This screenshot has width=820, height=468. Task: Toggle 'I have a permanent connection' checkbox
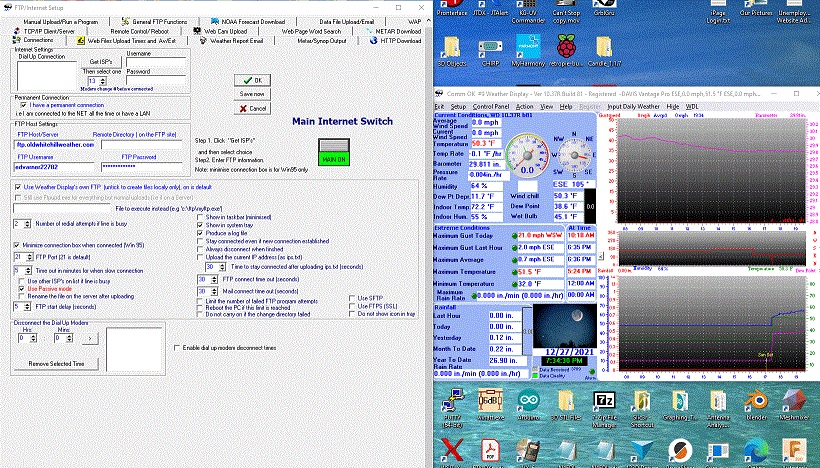pos(24,105)
